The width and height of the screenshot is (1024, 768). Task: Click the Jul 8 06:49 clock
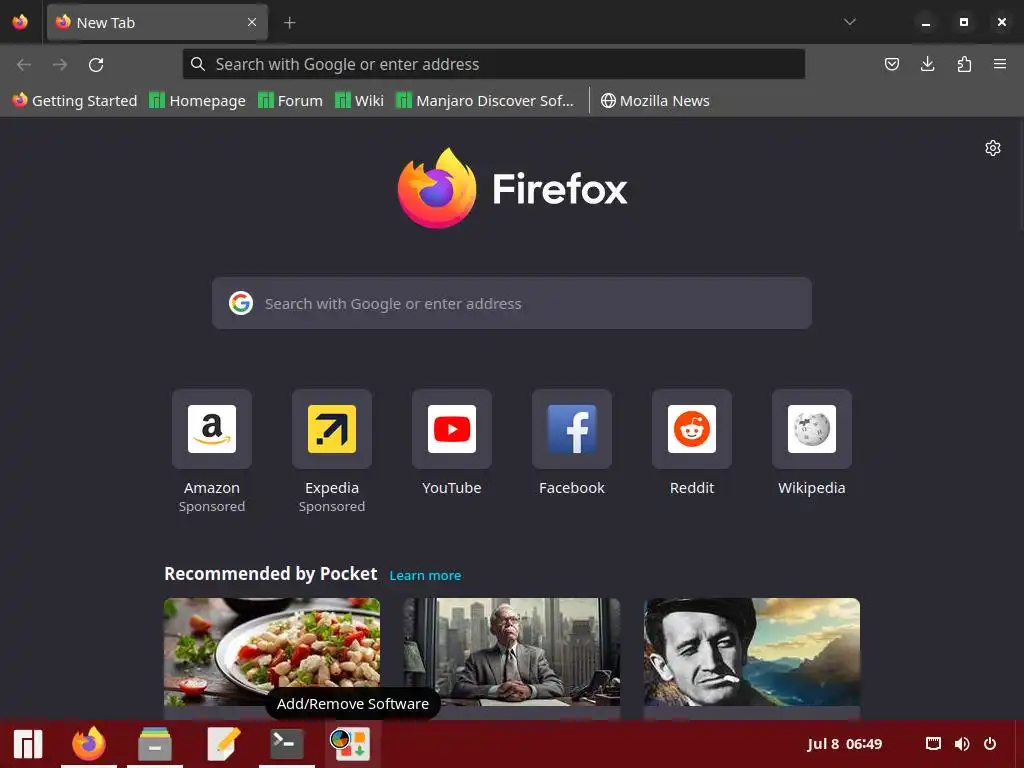click(844, 744)
